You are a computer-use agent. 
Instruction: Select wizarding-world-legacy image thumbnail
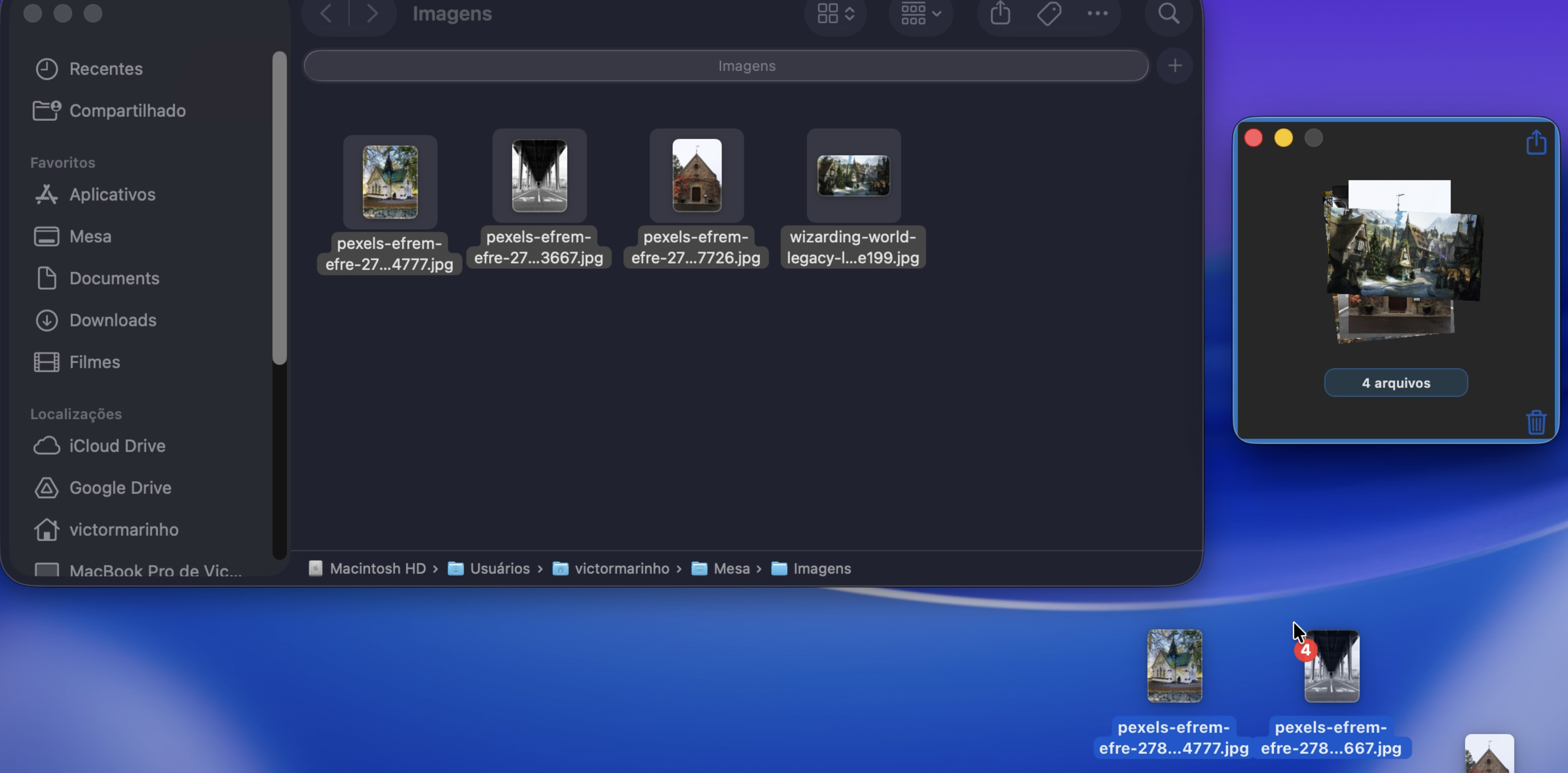[x=853, y=176]
